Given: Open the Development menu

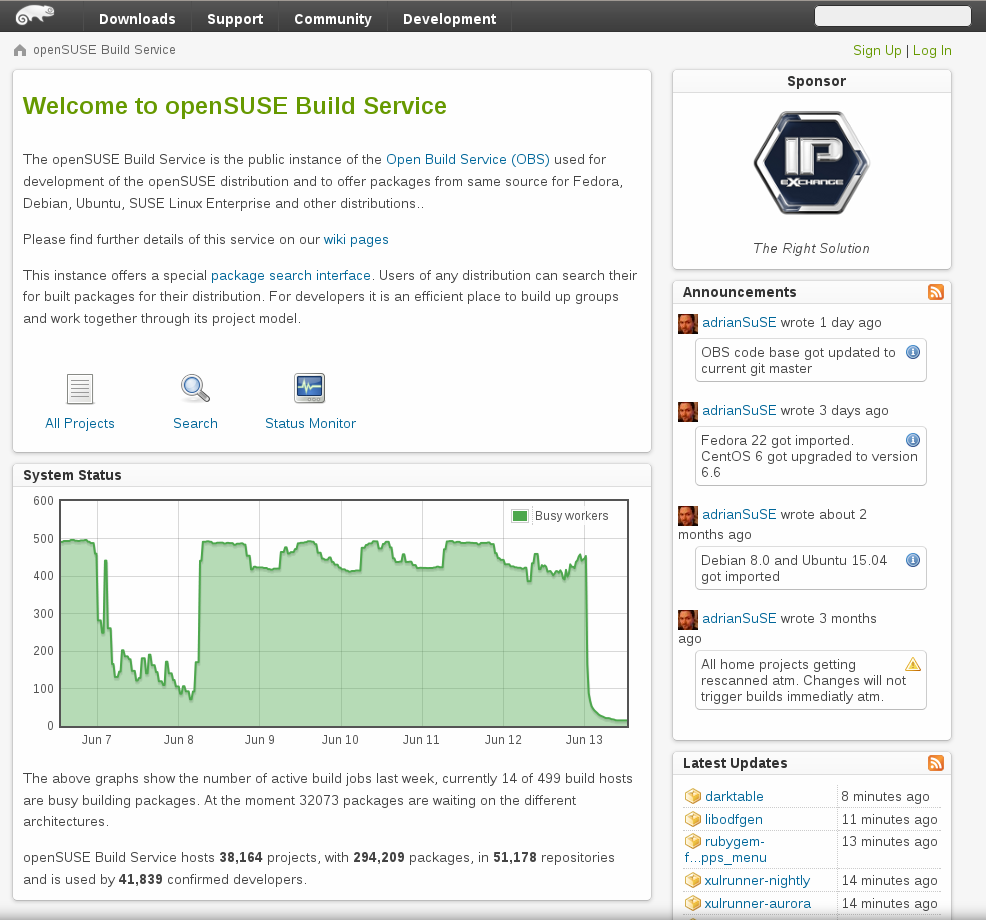Looking at the screenshot, I should tap(450, 19).
